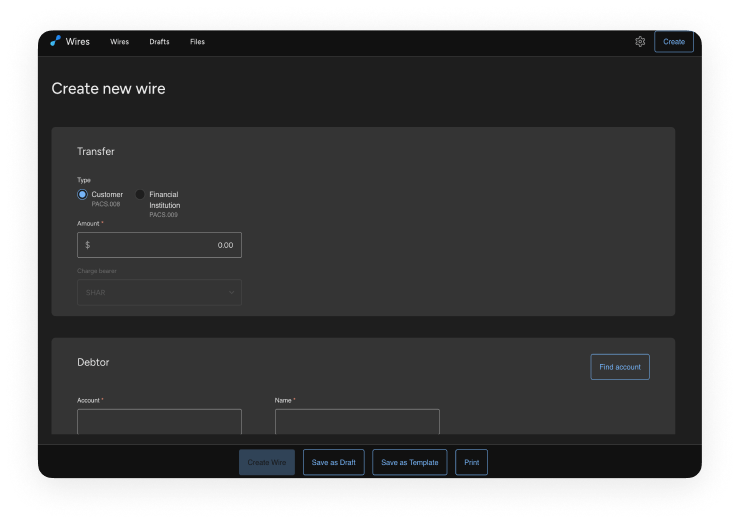Hit the Print button
The width and height of the screenshot is (740, 524).
471,463
